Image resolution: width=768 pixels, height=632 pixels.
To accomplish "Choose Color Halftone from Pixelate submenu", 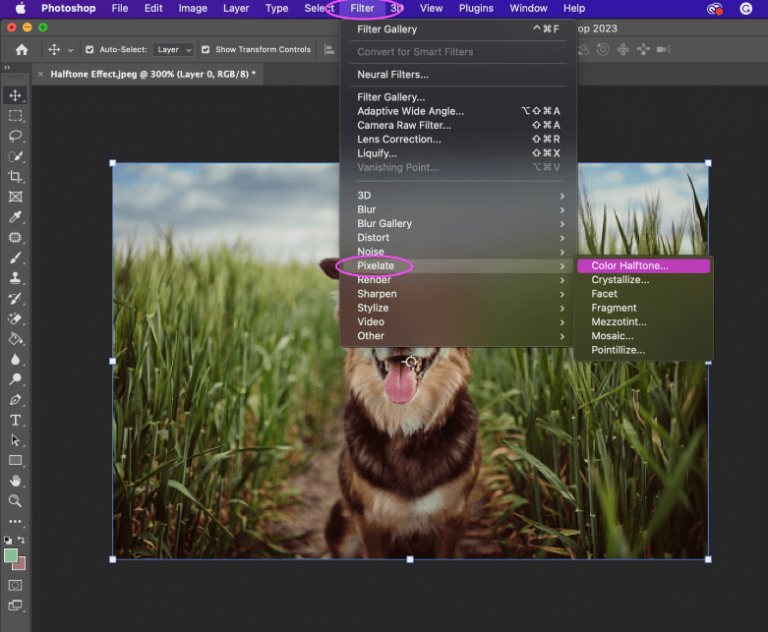I will [630, 266].
